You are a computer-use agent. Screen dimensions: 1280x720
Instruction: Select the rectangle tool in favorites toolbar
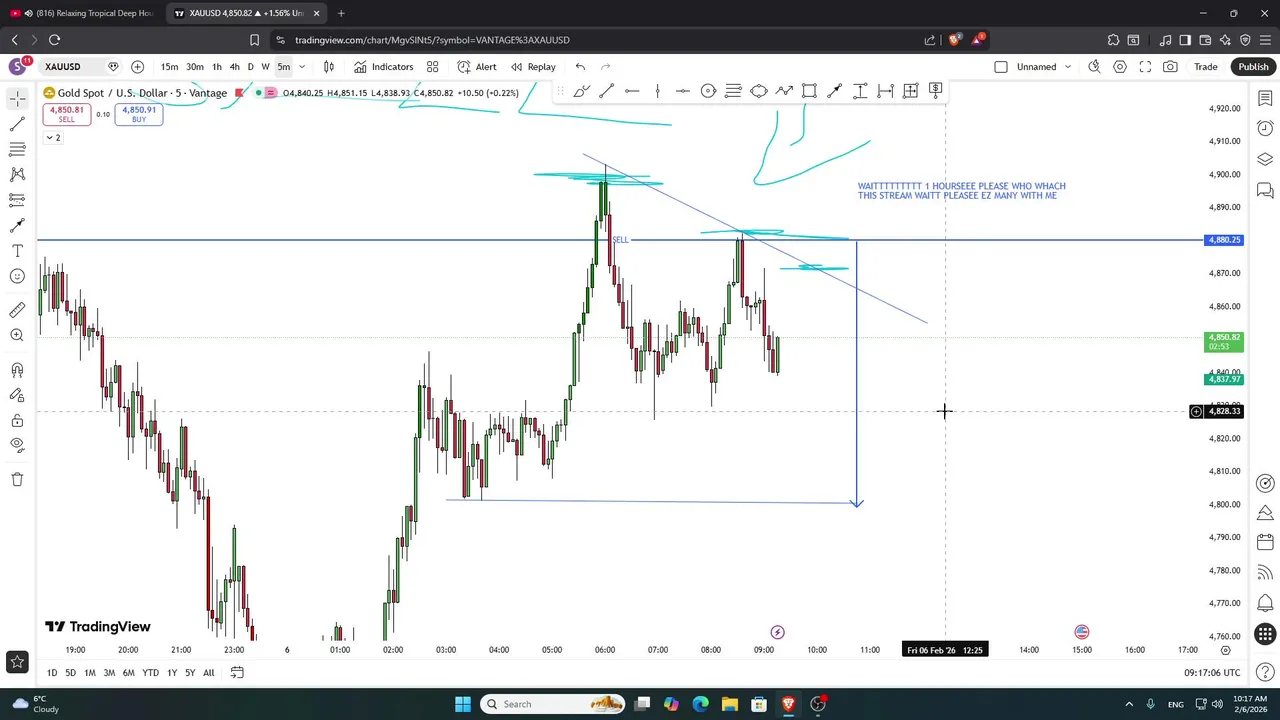pos(809,91)
